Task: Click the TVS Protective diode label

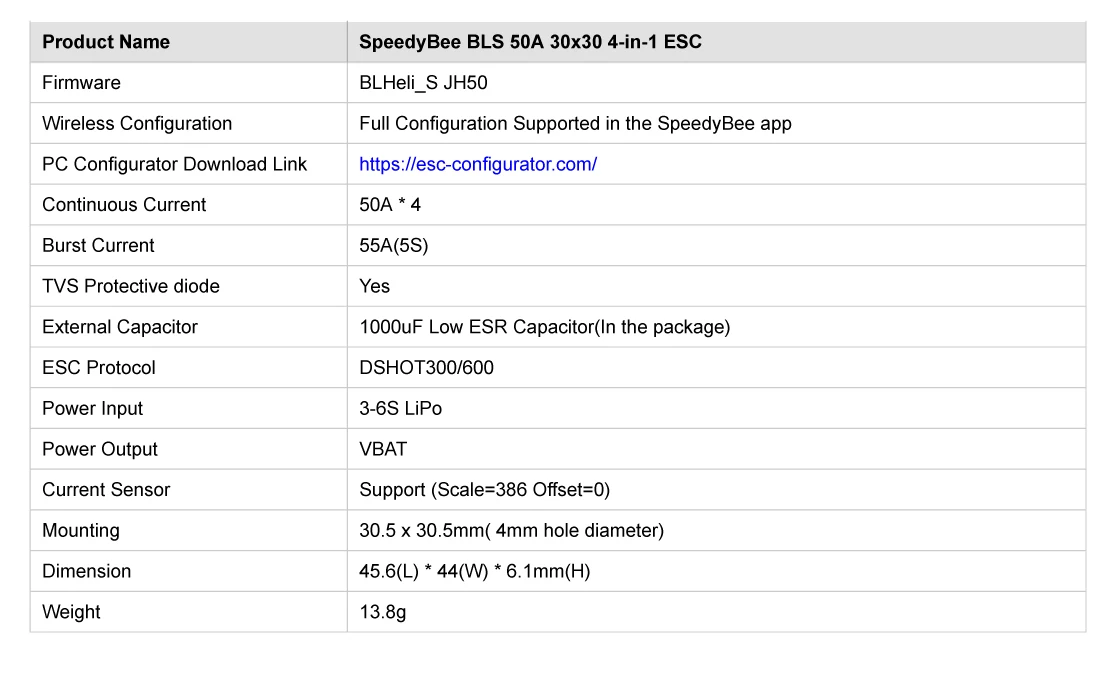Action: pyautogui.click(x=131, y=286)
